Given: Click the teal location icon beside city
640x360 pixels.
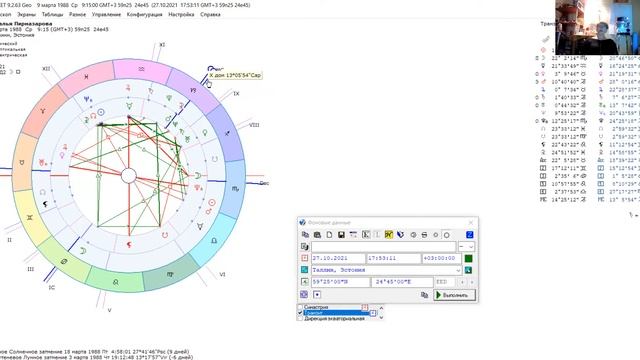Looking at the screenshot, I should 304,270.
